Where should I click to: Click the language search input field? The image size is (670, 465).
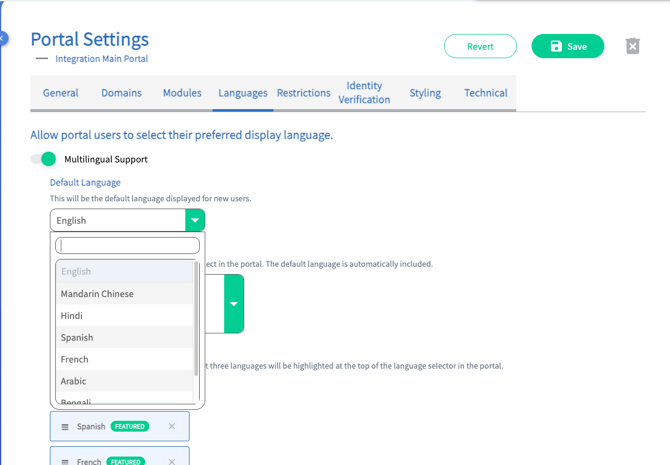click(128, 245)
